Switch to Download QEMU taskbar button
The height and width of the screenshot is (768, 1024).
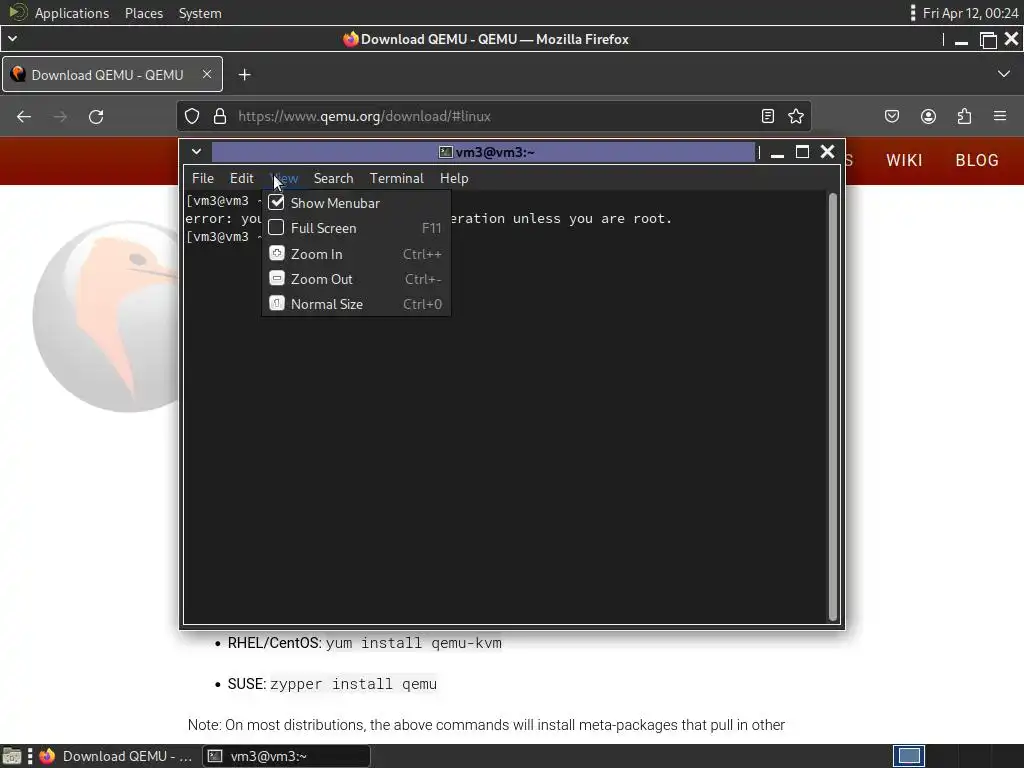[x=116, y=756]
